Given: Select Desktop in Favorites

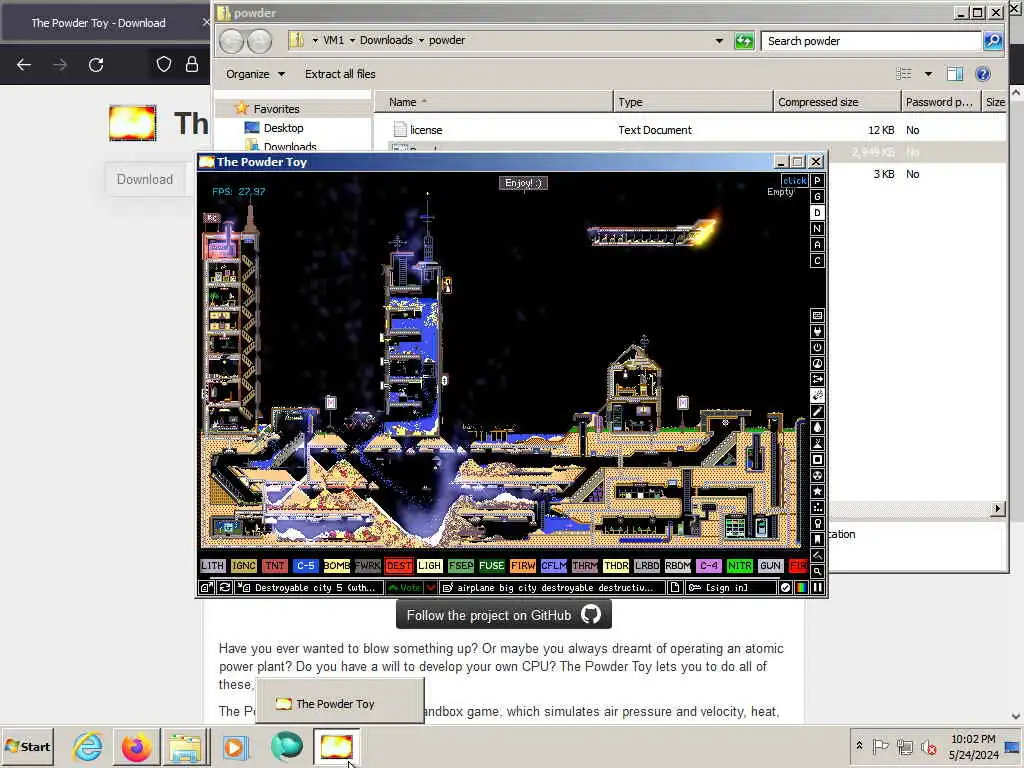Looking at the screenshot, I should pyautogui.click(x=283, y=128).
